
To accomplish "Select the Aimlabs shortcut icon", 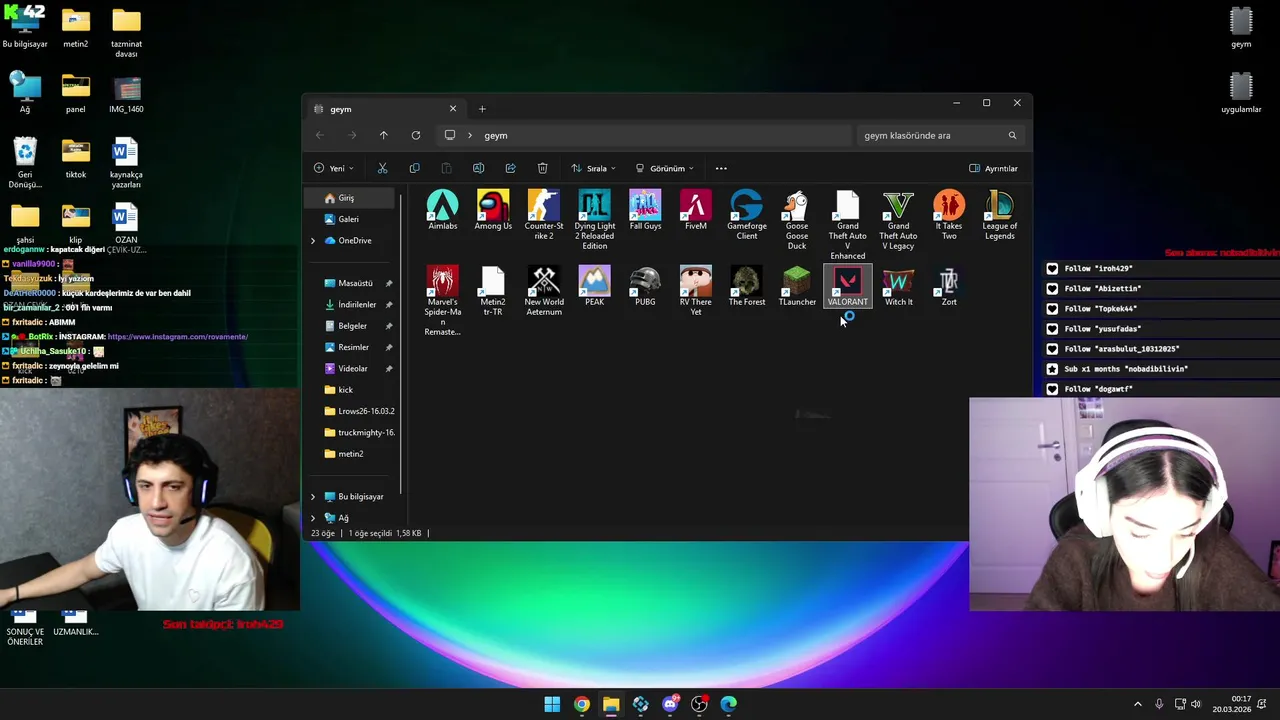I will [443, 211].
